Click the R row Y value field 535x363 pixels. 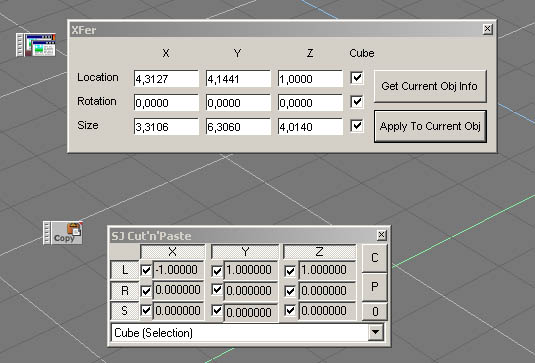pyautogui.click(x=251, y=291)
